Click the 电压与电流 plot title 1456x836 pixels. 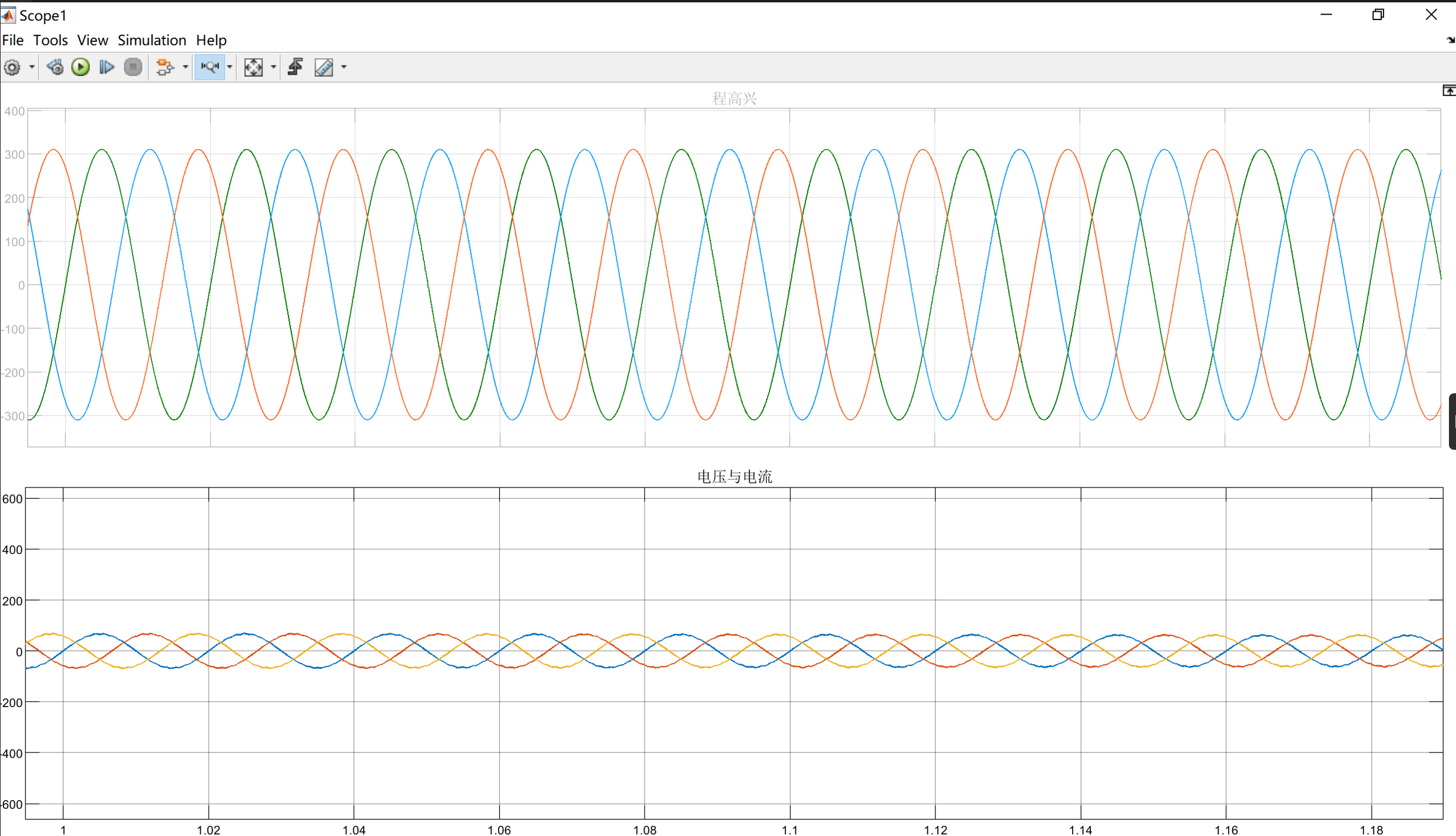[x=734, y=476]
